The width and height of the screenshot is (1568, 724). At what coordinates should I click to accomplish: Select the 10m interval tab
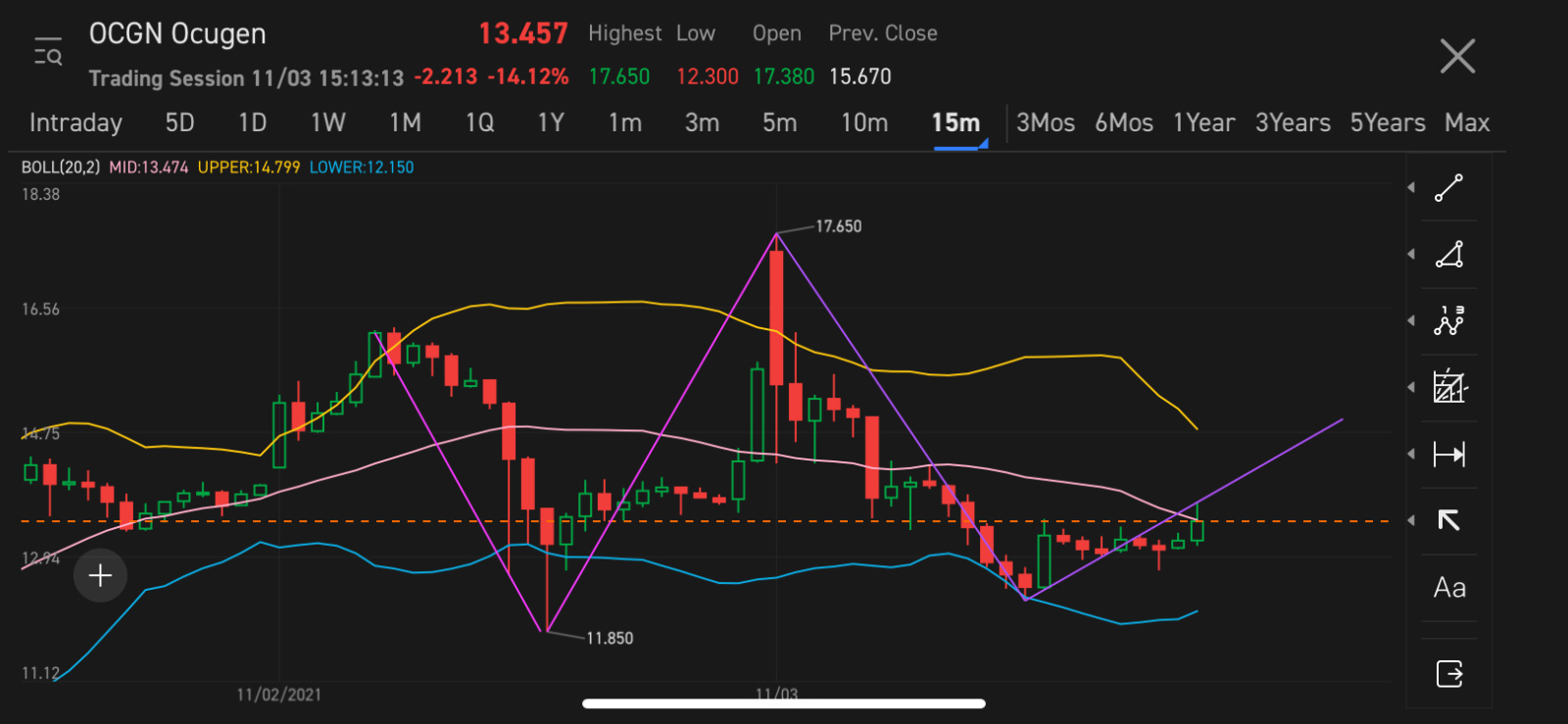[864, 122]
